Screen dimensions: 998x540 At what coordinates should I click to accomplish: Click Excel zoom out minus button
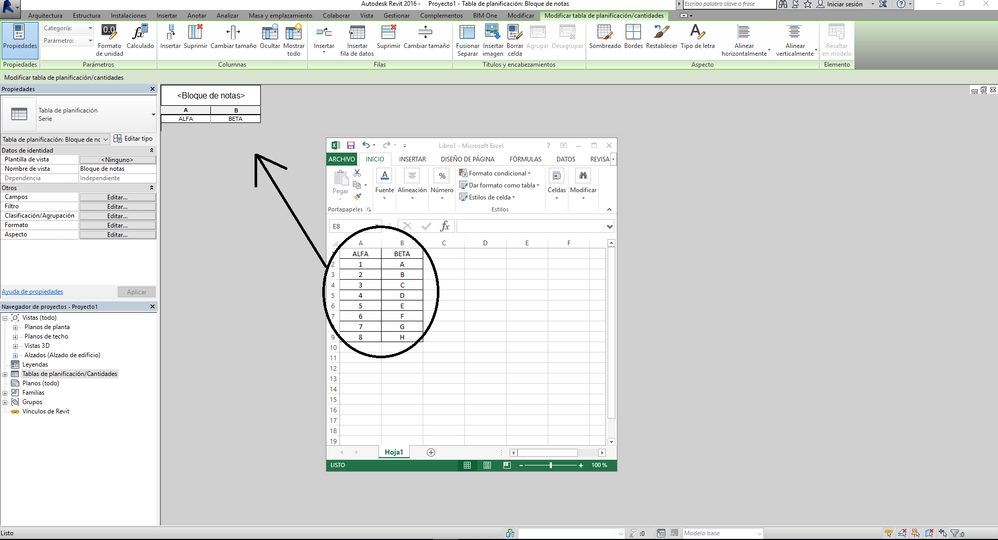[x=521, y=465]
